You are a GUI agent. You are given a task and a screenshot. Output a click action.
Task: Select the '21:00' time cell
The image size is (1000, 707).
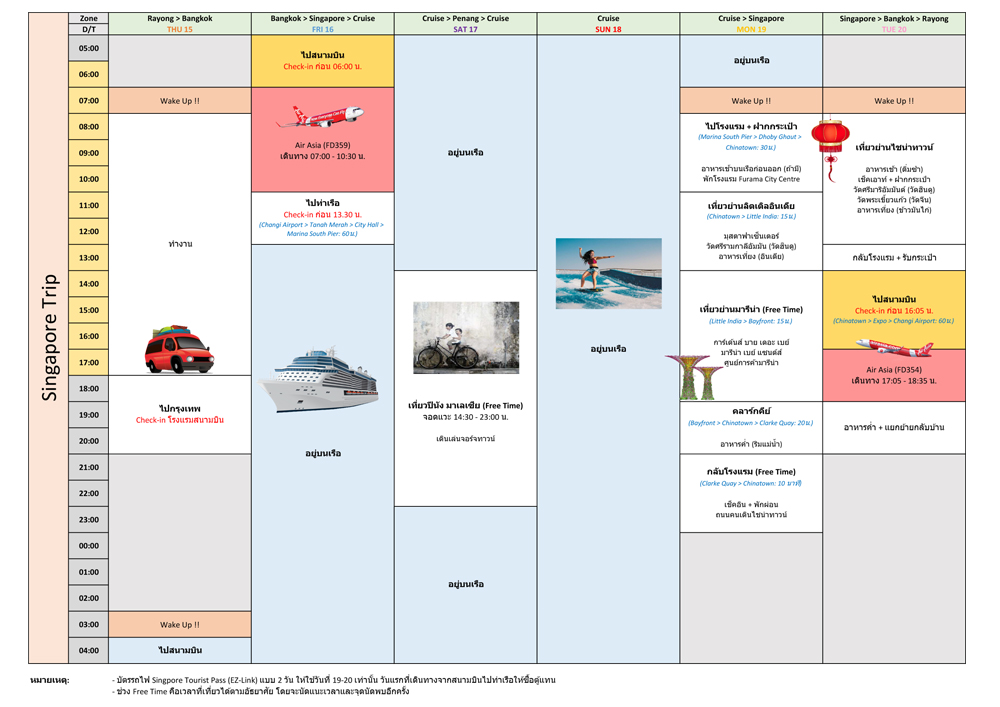[89, 467]
